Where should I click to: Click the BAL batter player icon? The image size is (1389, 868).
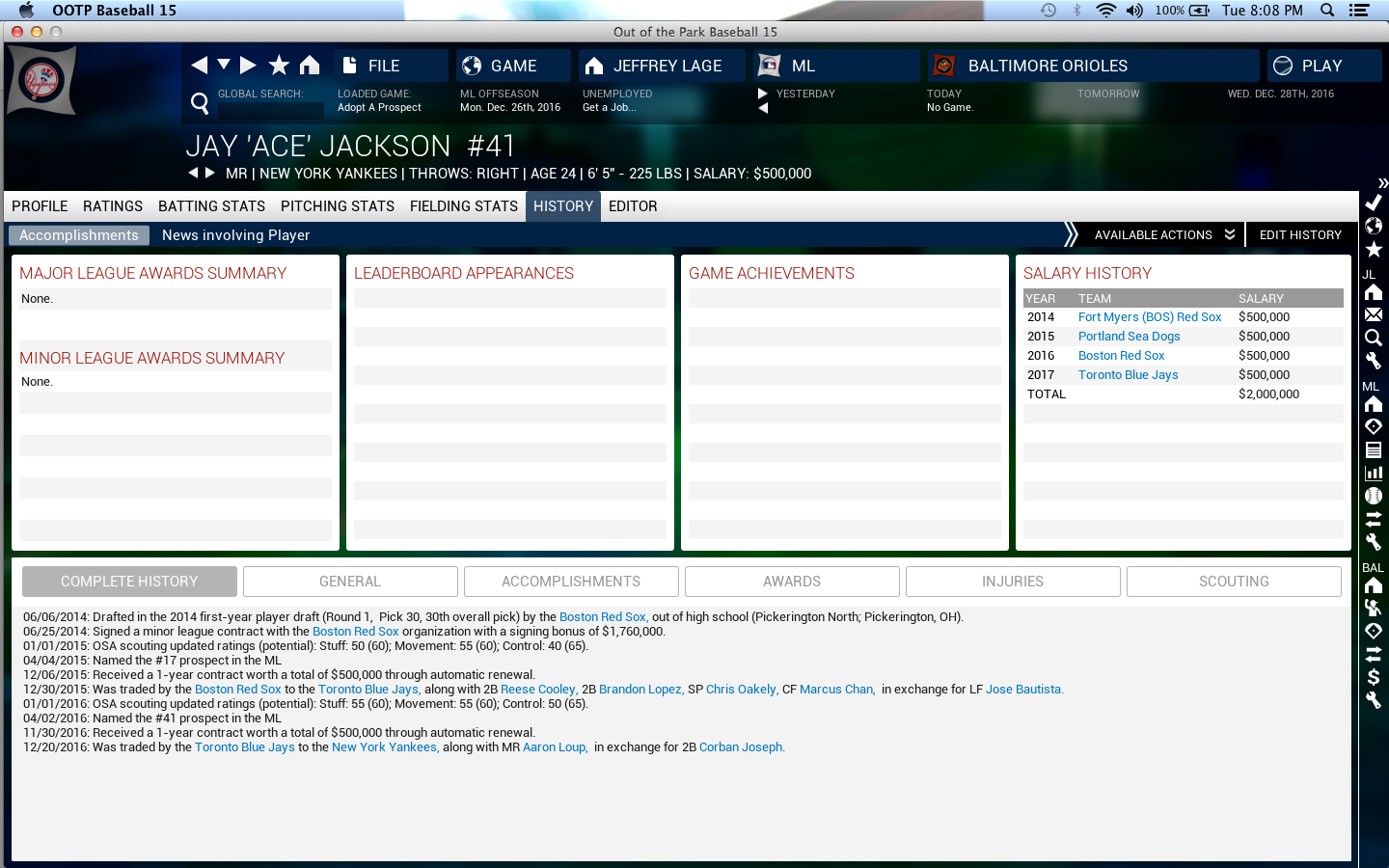click(x=1374, y=608)
